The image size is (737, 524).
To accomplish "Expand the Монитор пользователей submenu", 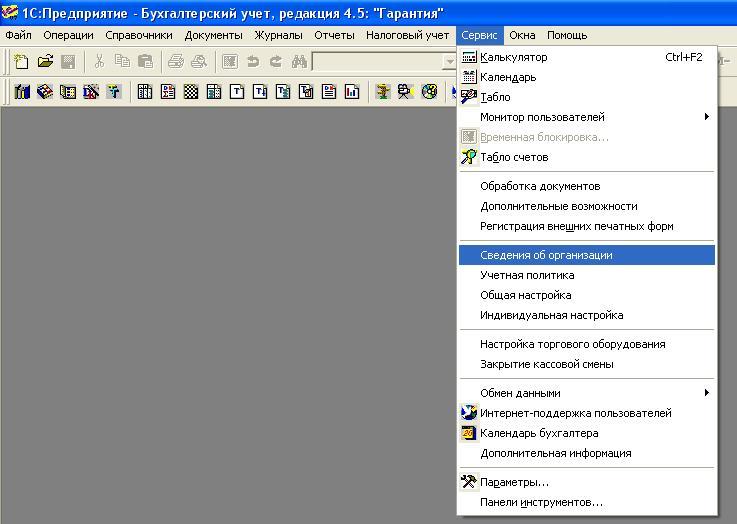I will pos(587,117).
